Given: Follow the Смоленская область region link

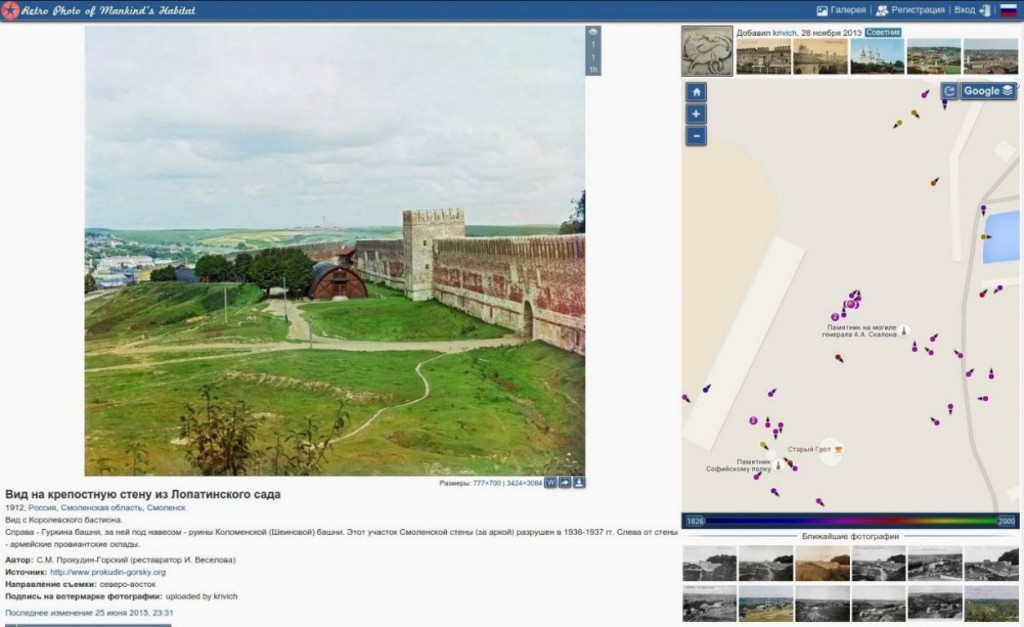Looking at the screenshot, I should click(x=101, y=508).
